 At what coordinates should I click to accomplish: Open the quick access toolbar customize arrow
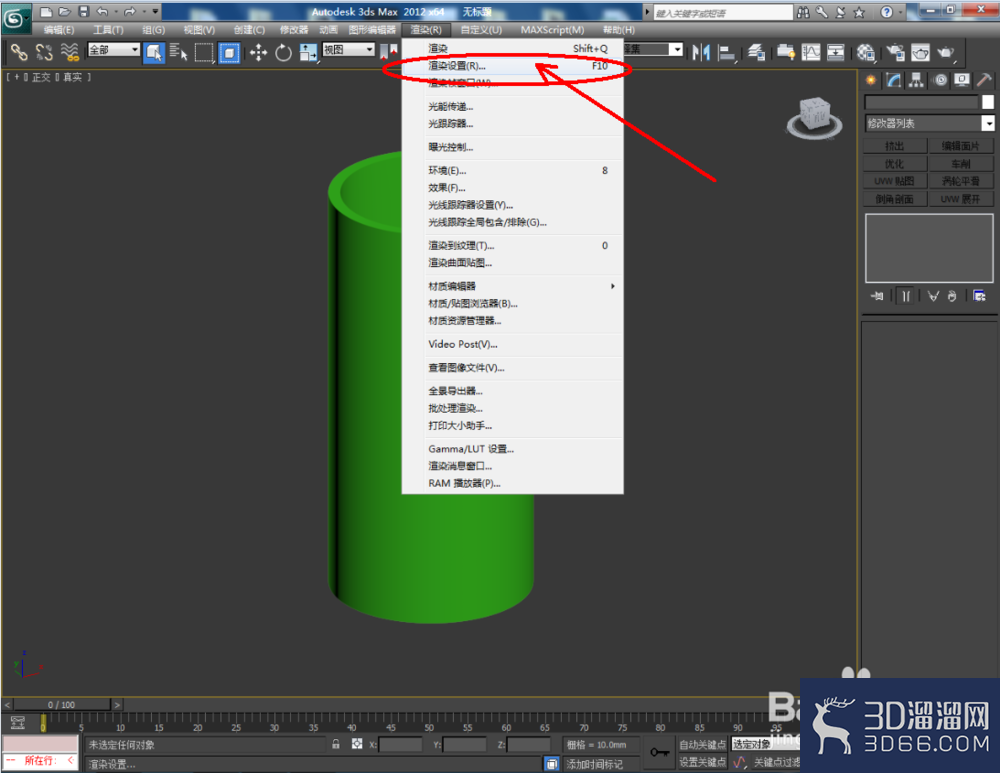[155, 11]
